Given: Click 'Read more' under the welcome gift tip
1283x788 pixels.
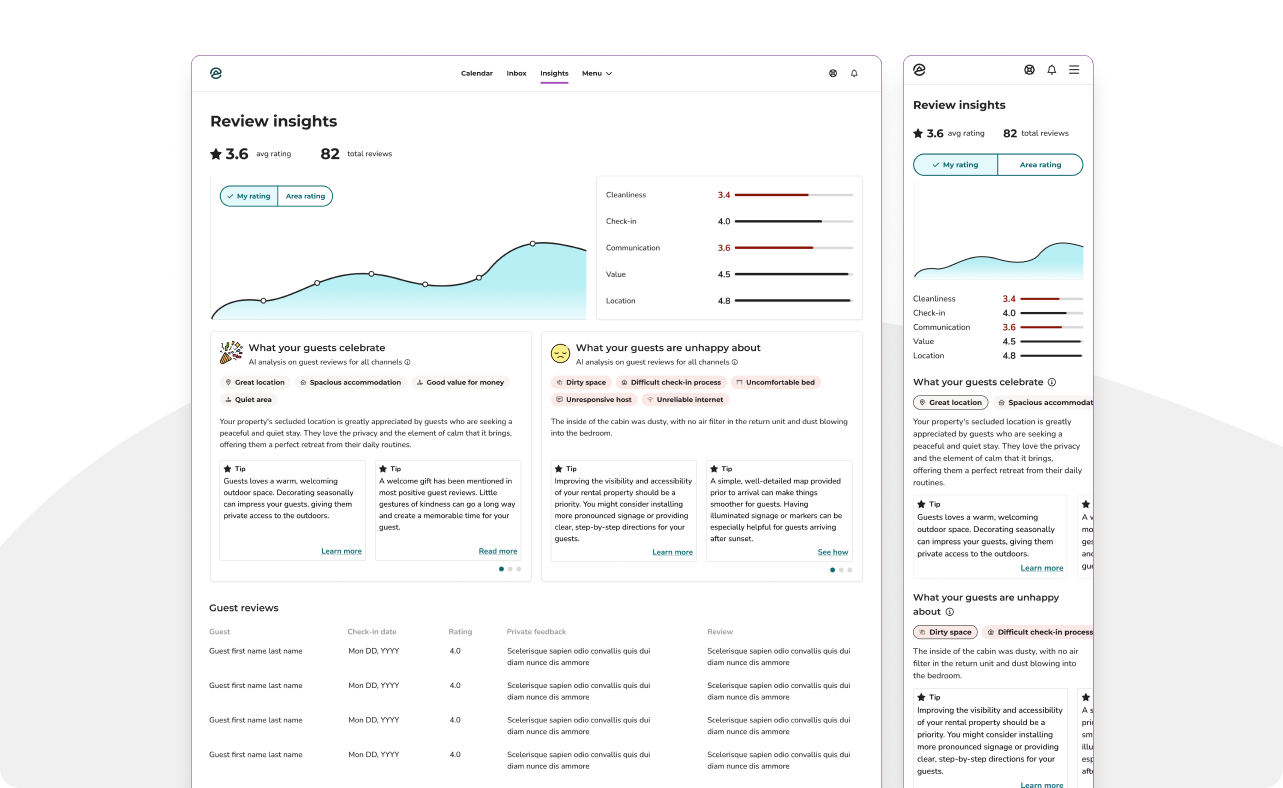Looking at the screenshot, I should coord(498,551).
